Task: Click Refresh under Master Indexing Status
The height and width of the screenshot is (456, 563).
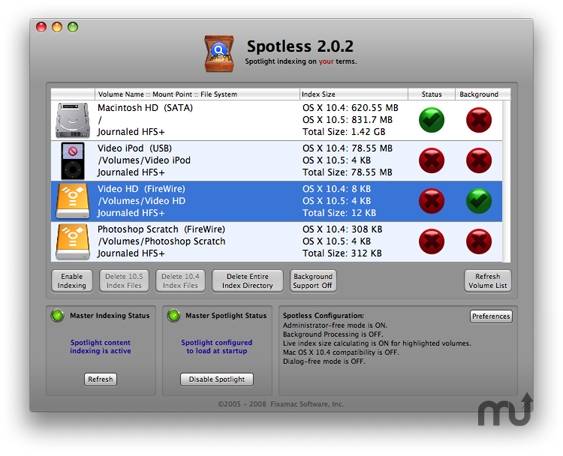Action: point(101,379)
